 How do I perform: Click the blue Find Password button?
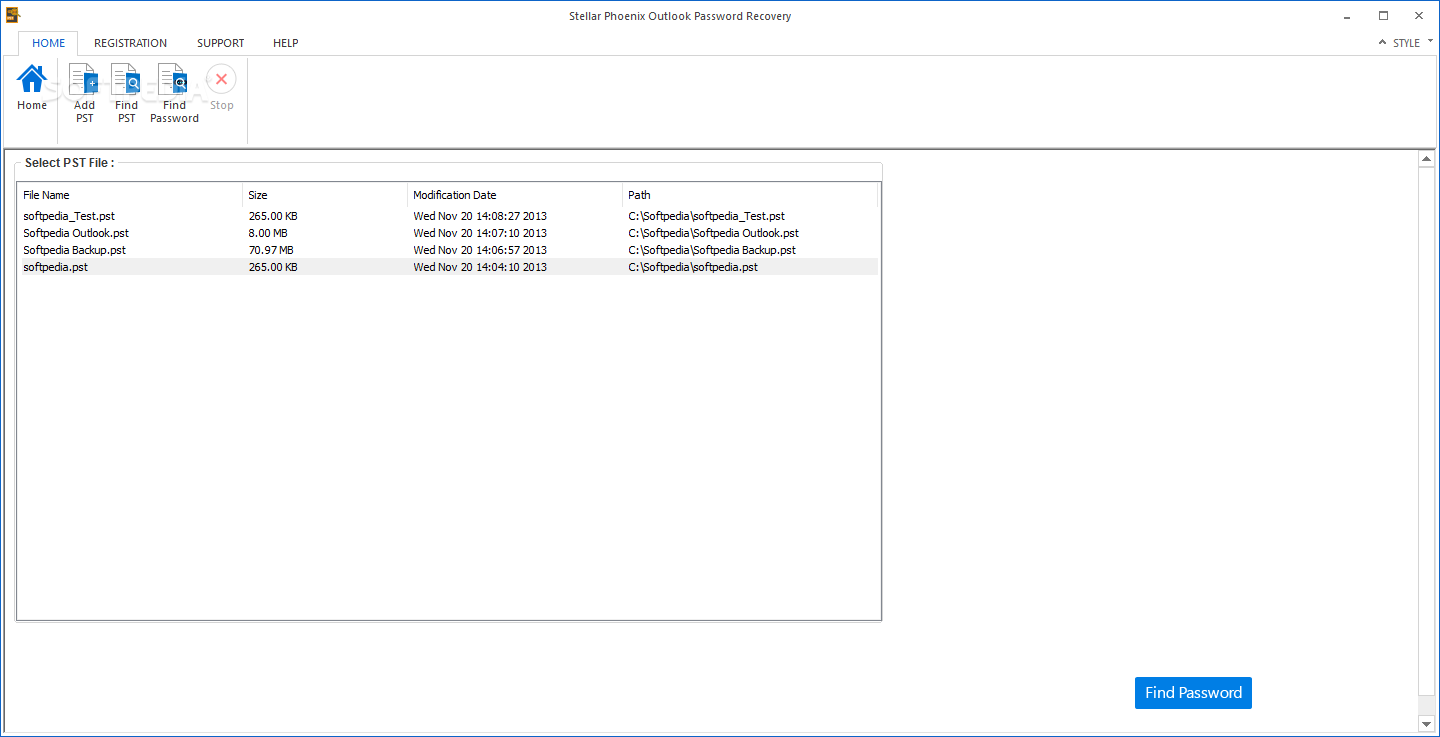(1193, 692)
